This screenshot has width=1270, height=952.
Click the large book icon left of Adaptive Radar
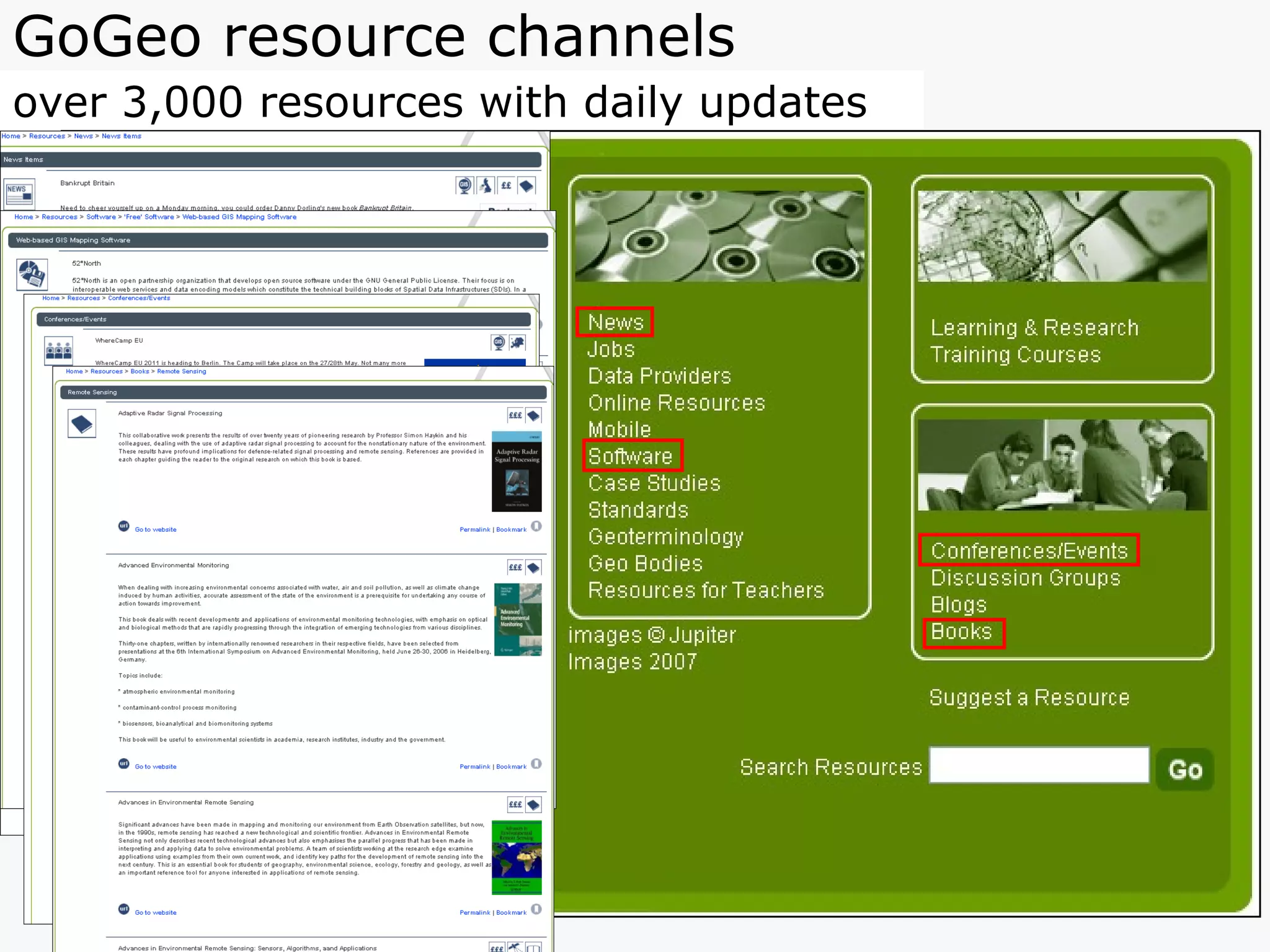coord(82,424)
